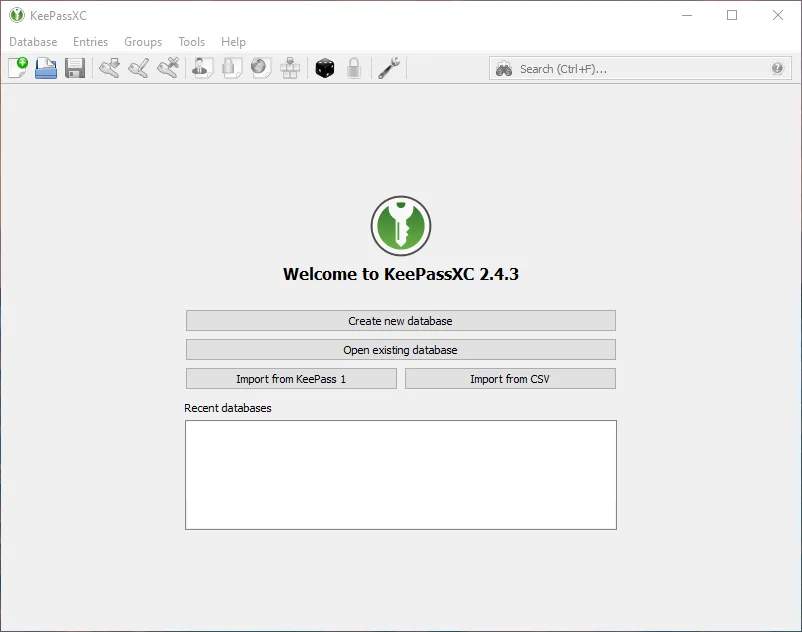Close the KeePassXC window
The height and width of the screenshot is (632, 802).
777,15
